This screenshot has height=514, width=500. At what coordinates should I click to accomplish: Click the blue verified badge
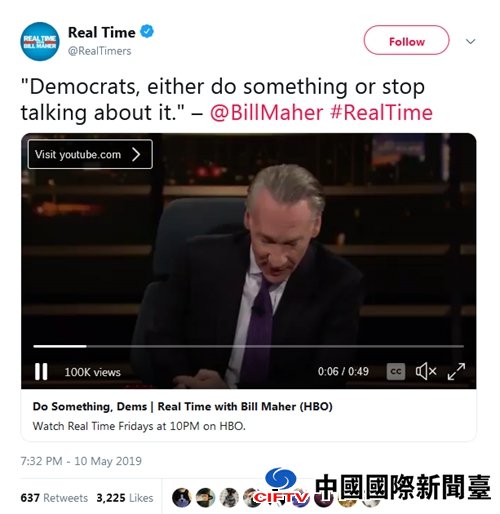[x=147, y=32]
